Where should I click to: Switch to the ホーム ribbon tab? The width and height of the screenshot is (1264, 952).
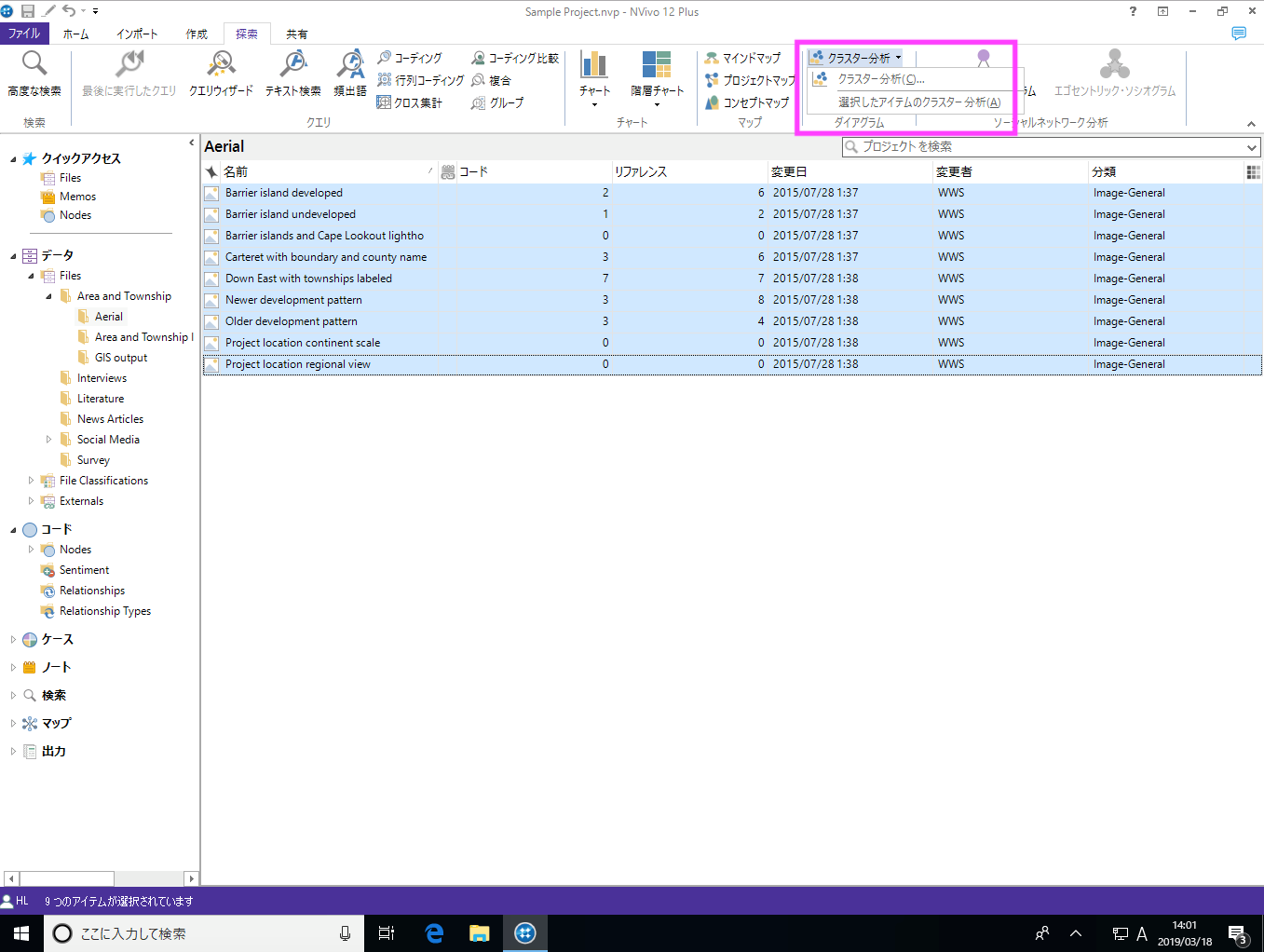coord(75,34)
